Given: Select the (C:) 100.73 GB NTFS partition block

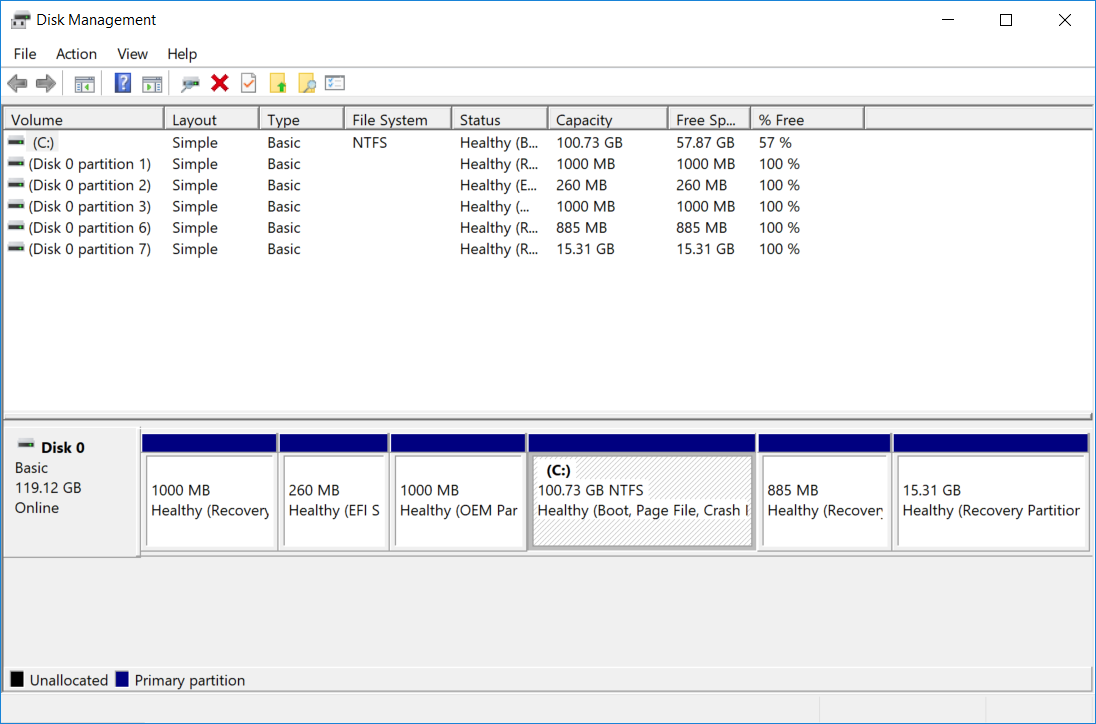Looking at the screenshot, I should 642,492.
